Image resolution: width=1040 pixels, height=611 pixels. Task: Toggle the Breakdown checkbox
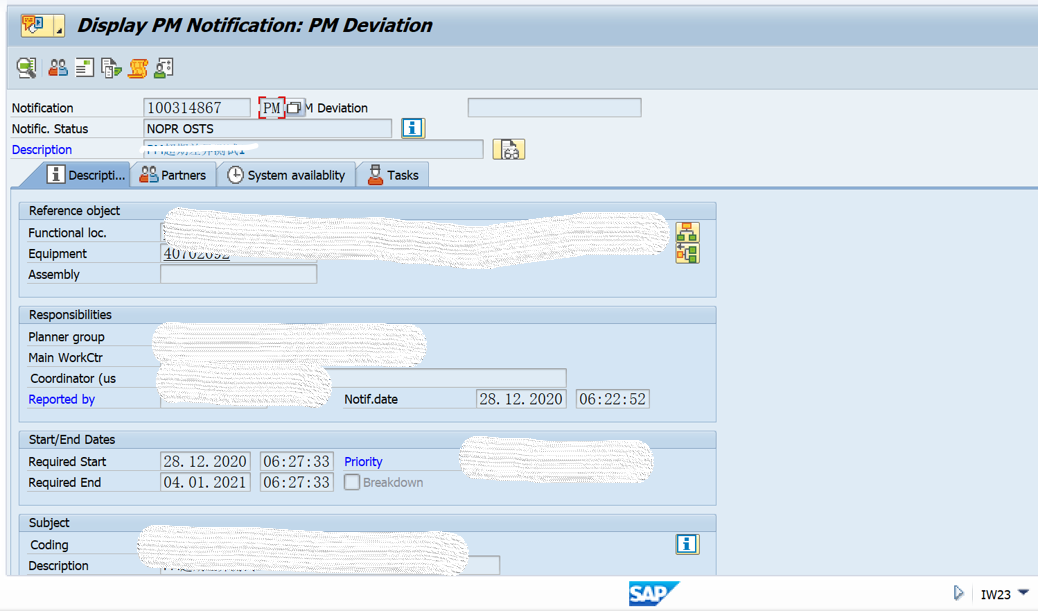pos(352,482)
